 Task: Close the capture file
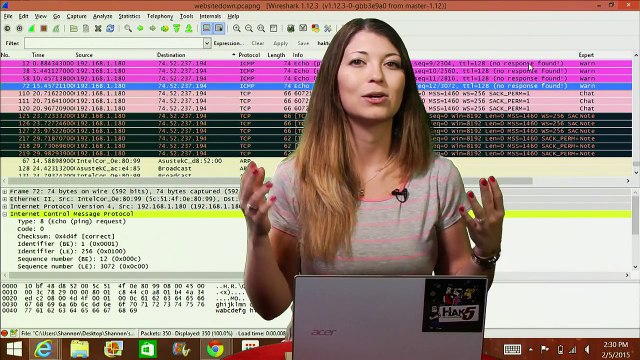pos(98,28)
